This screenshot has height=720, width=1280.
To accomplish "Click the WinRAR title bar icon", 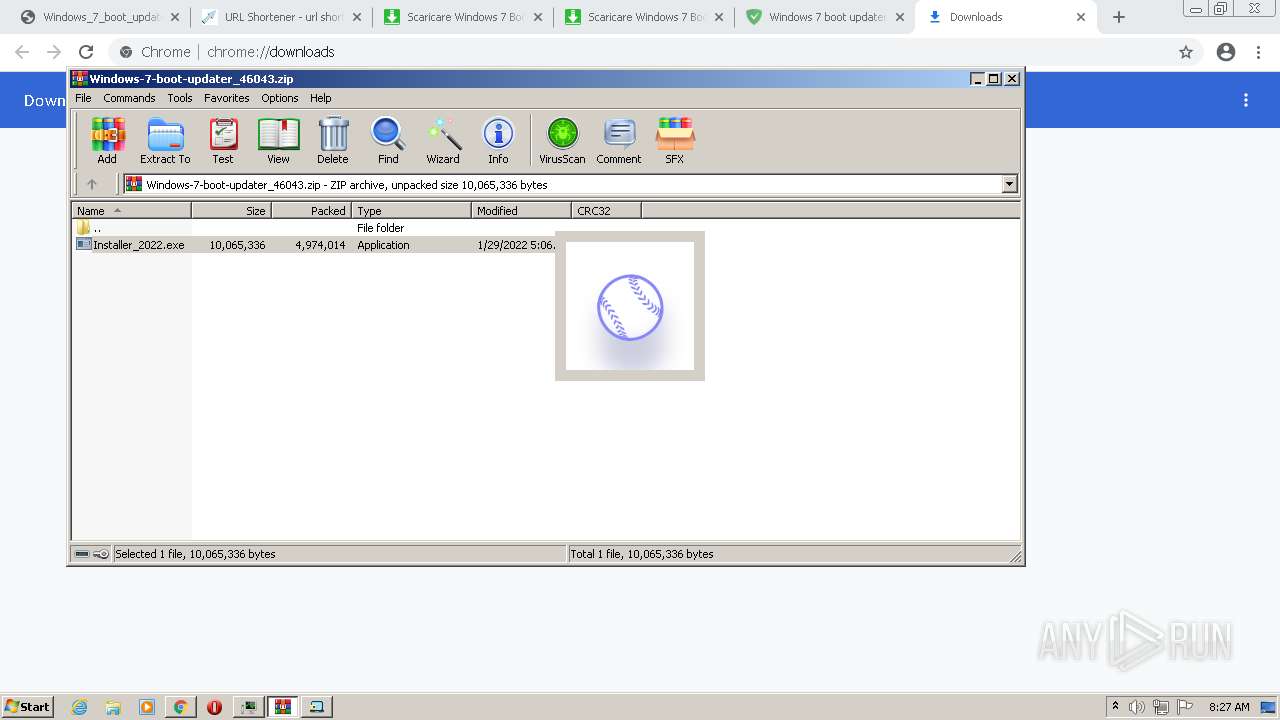I will click(80, 78).
